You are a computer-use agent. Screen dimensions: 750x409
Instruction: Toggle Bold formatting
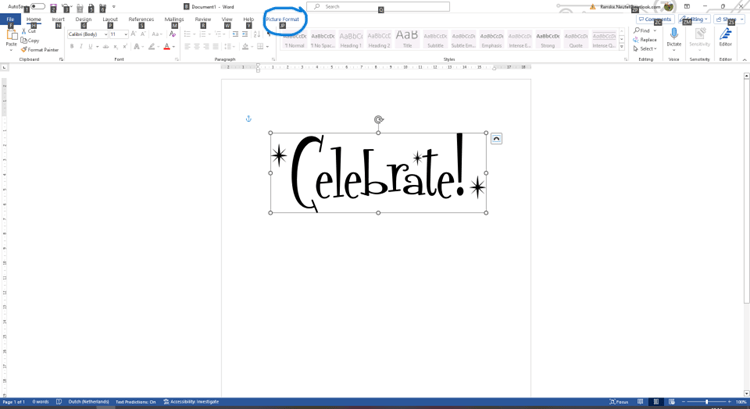coord(72,46)
